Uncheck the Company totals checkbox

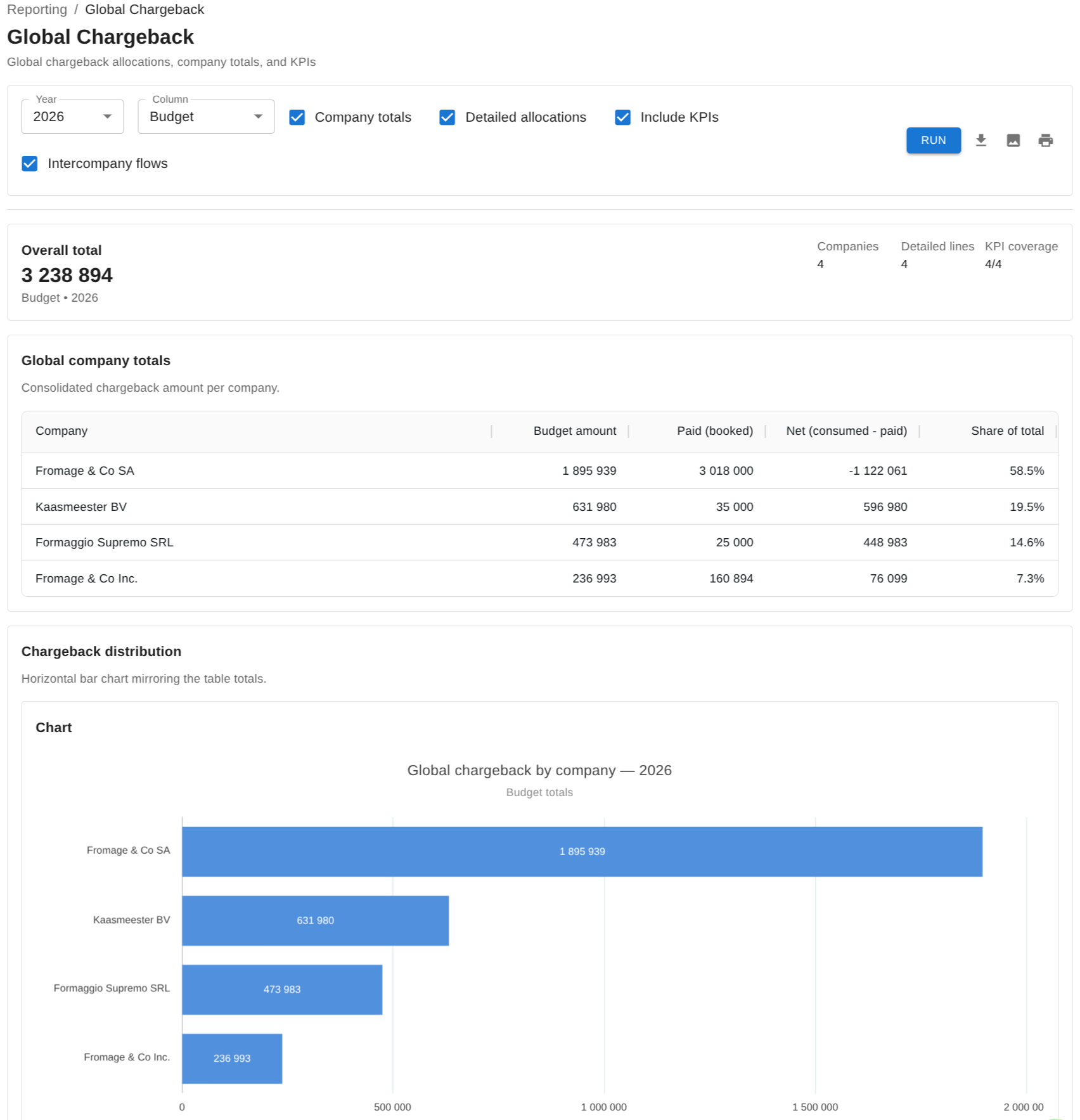pos(297,117)
